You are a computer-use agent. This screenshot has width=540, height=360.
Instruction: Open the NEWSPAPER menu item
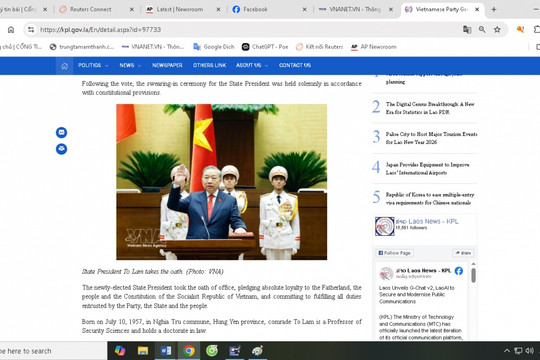pyautogui.click(x=167, y=65)
